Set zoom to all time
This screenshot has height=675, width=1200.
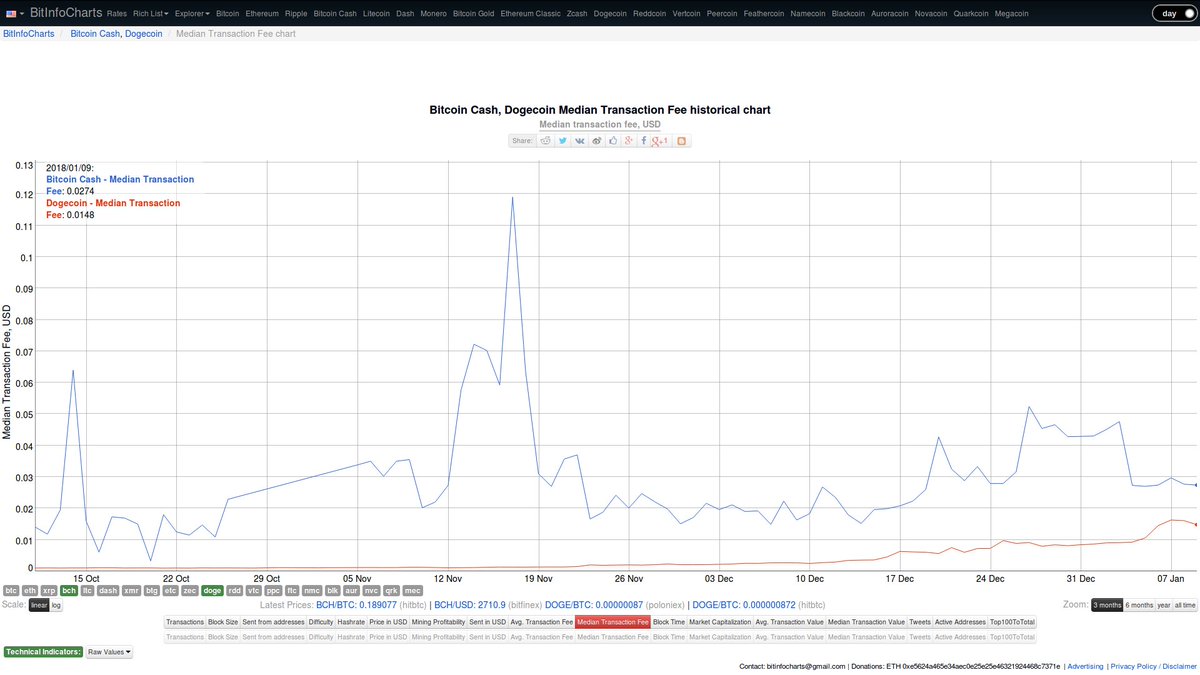click(1185, 605)
